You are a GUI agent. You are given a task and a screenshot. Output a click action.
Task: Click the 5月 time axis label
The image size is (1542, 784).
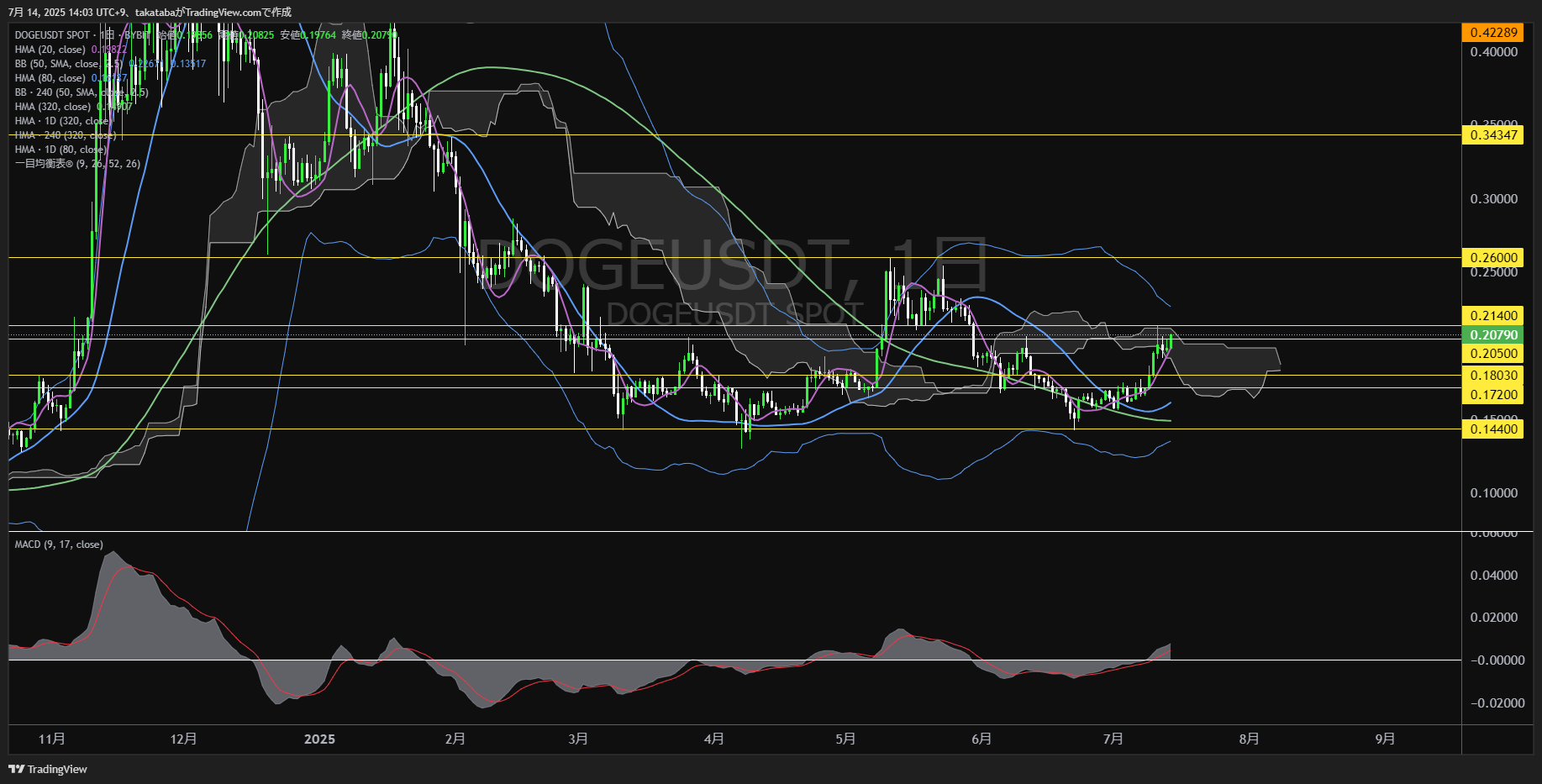click(x=845, y=739)
